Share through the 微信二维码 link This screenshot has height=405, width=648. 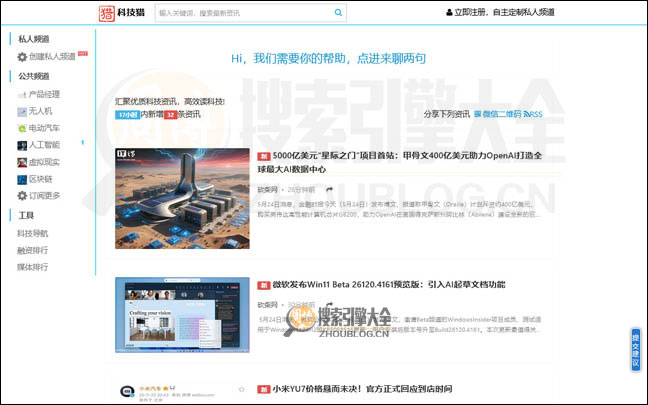[498, 114]
